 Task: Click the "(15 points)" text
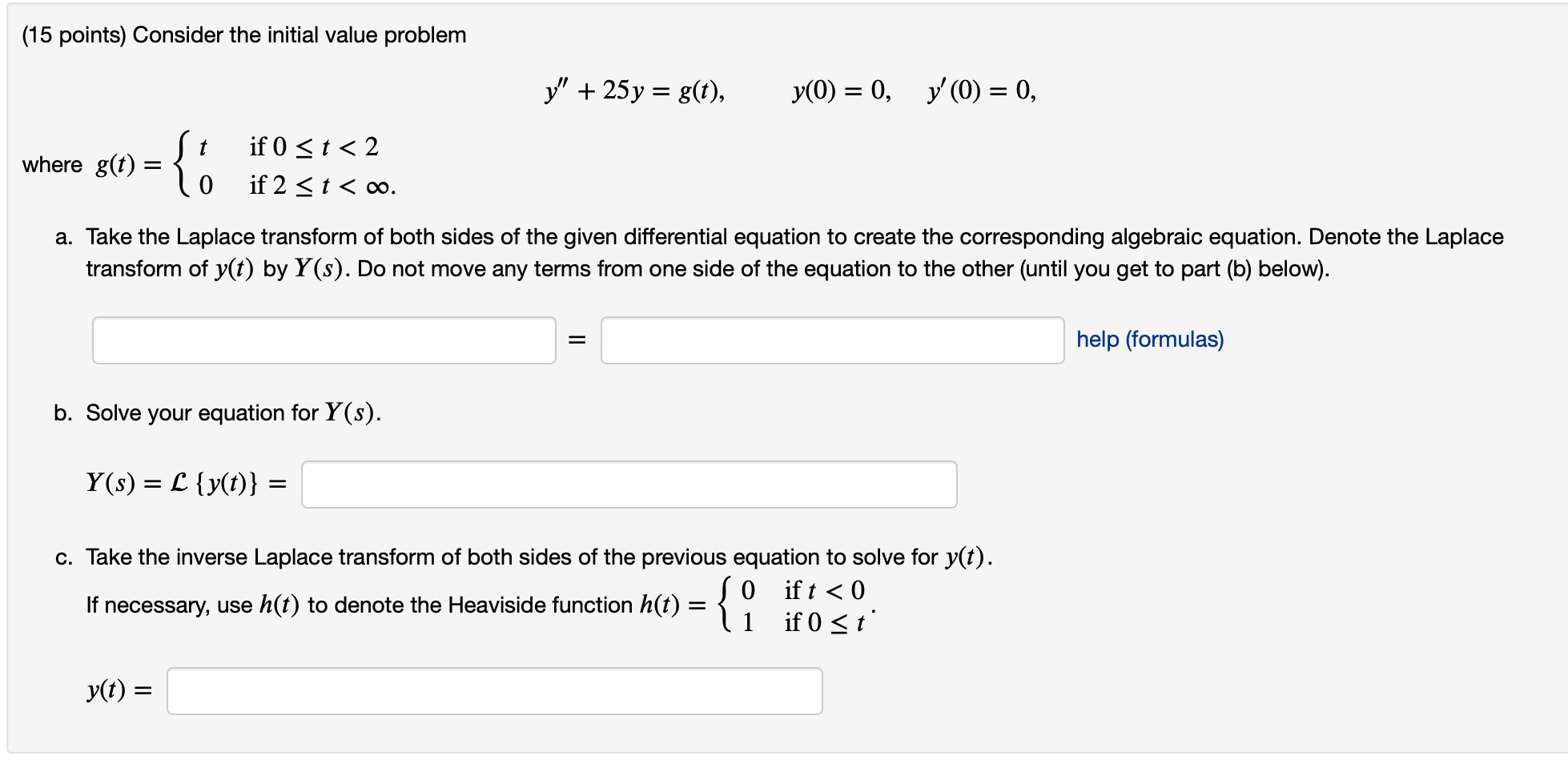pos(74,35)
